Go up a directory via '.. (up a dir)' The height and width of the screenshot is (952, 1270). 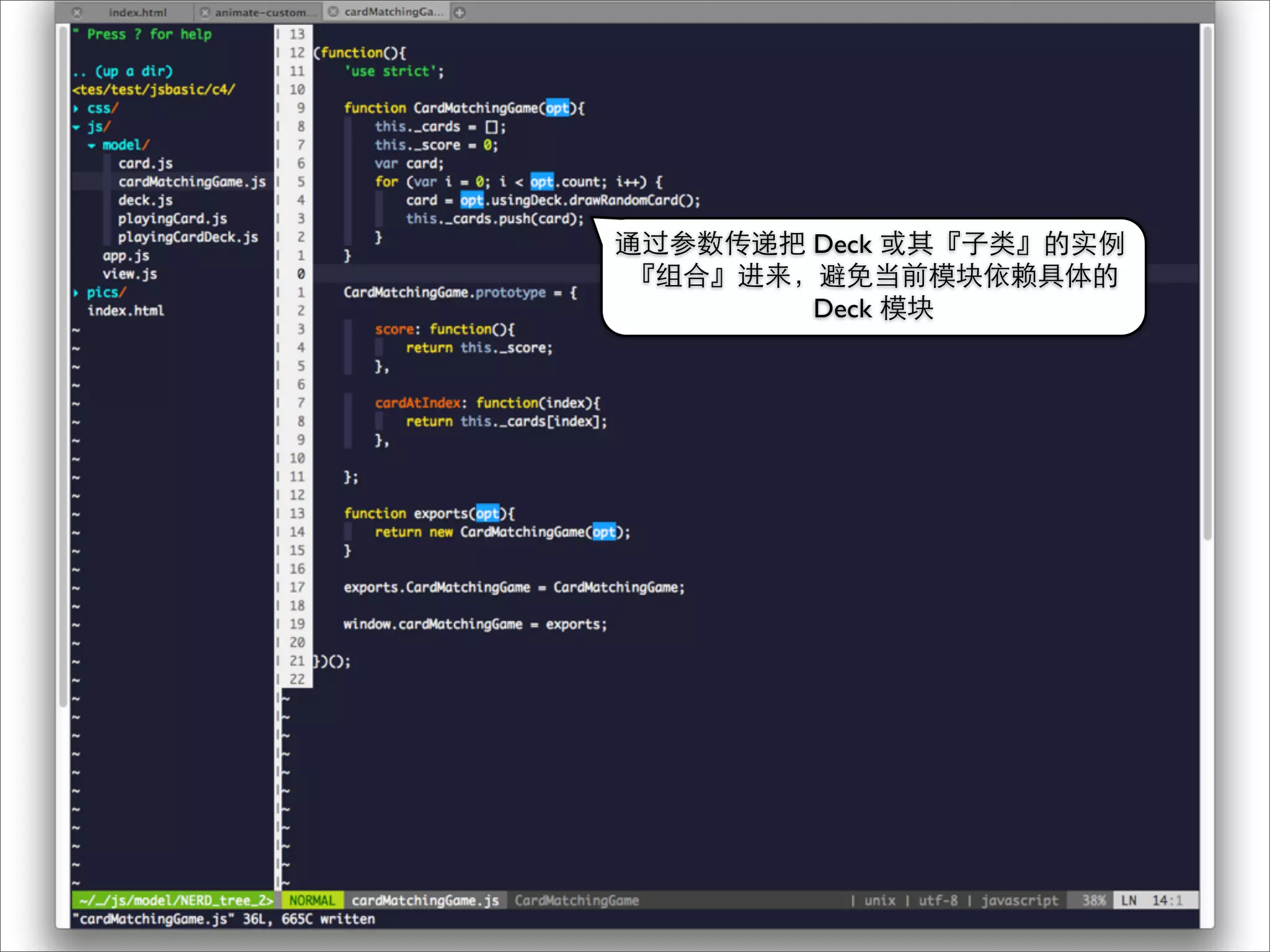(123, 71)
